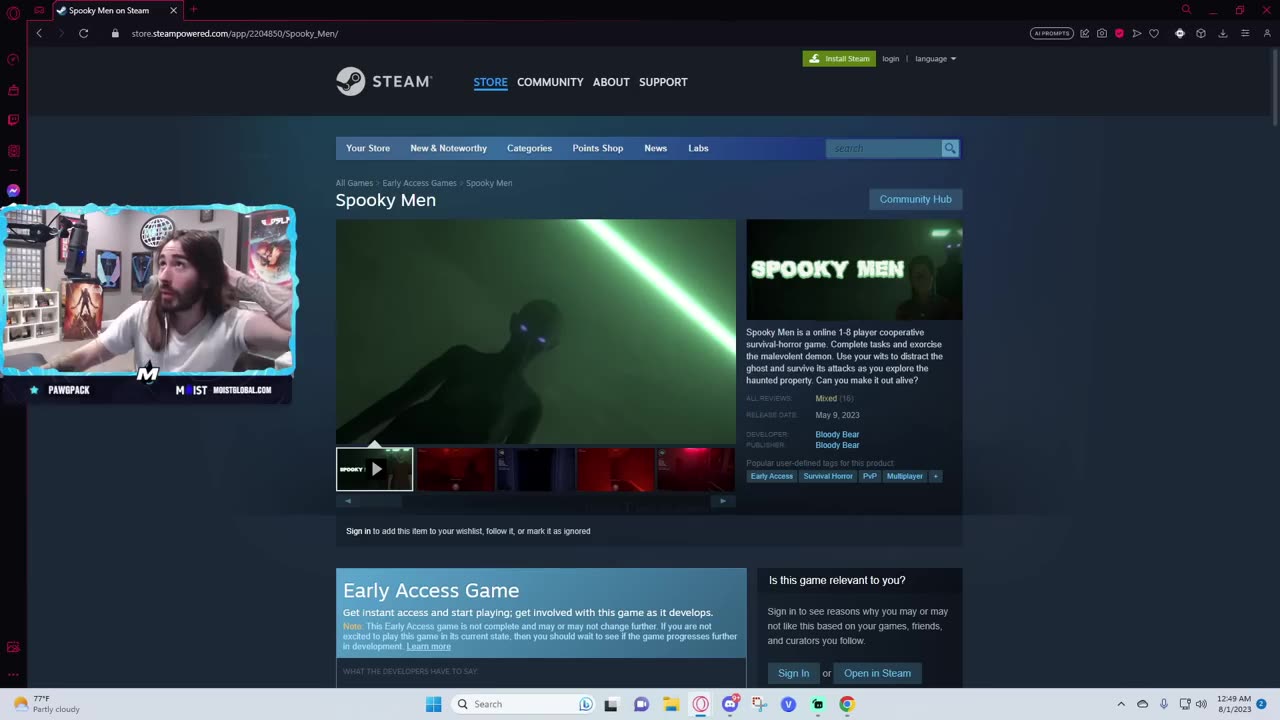This screenshot has width=1280, height=720.
Task: Open the Your Store tab
Action: 368,148
